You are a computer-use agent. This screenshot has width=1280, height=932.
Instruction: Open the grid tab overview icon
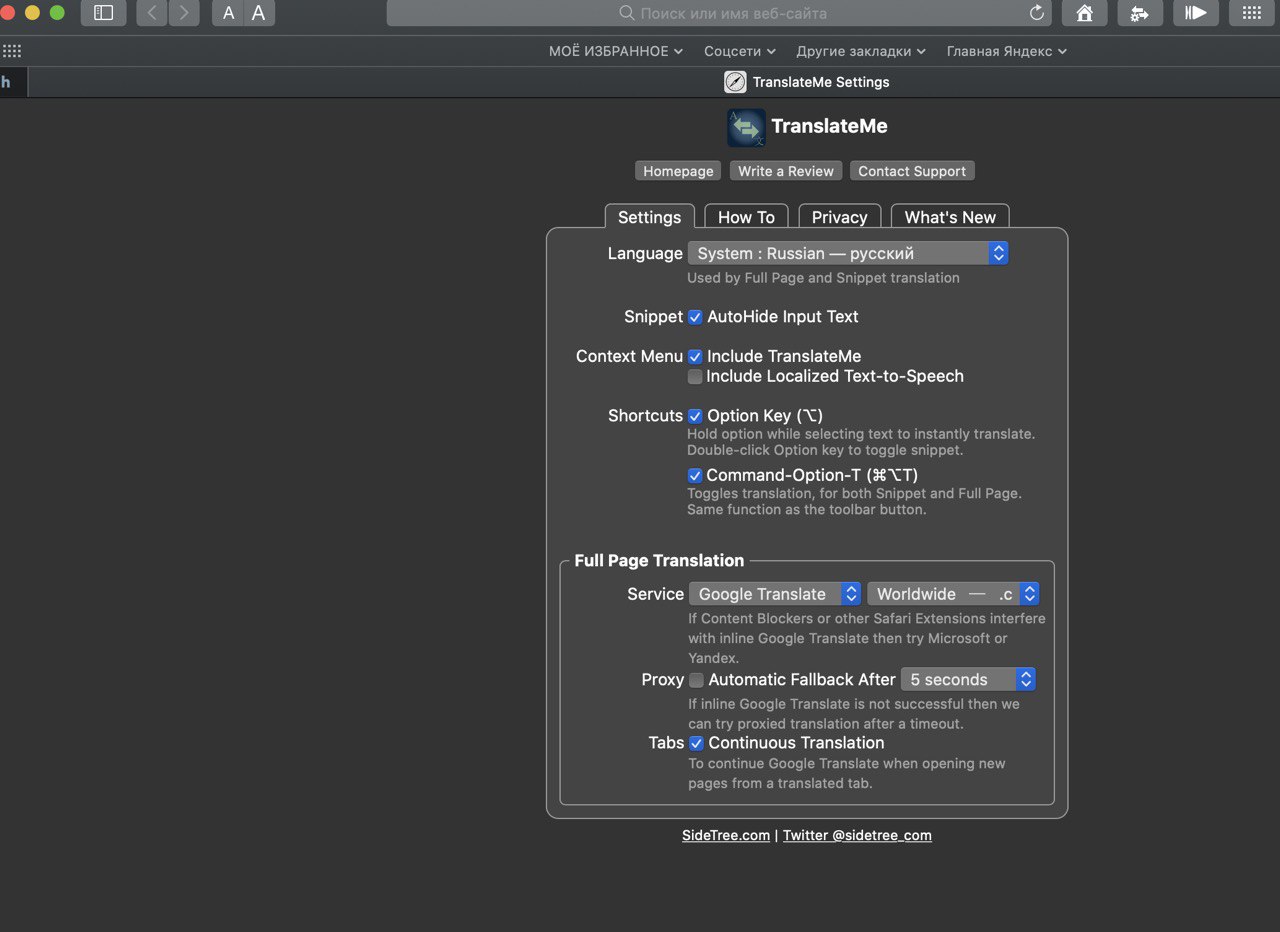click(1251, 13)
